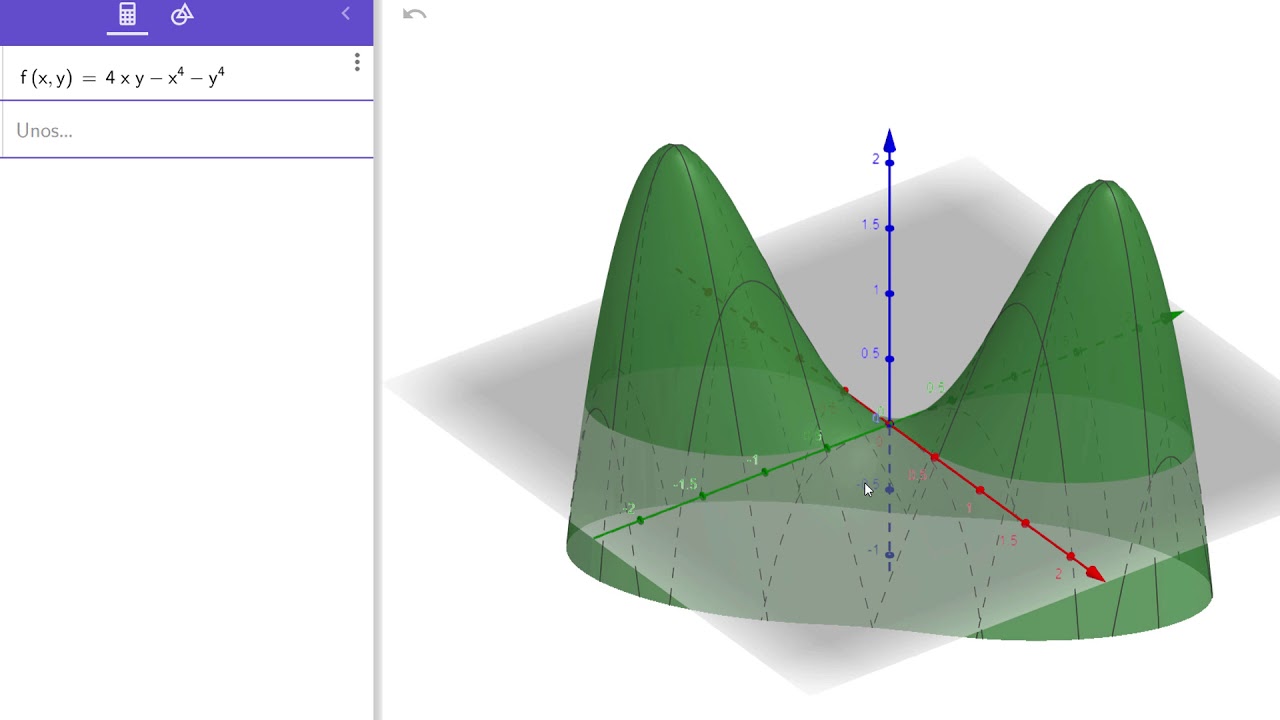1280x720 pixels.
Task: Click the blue vertical z-axis arrowhead
Action: [x=889, y=141]
